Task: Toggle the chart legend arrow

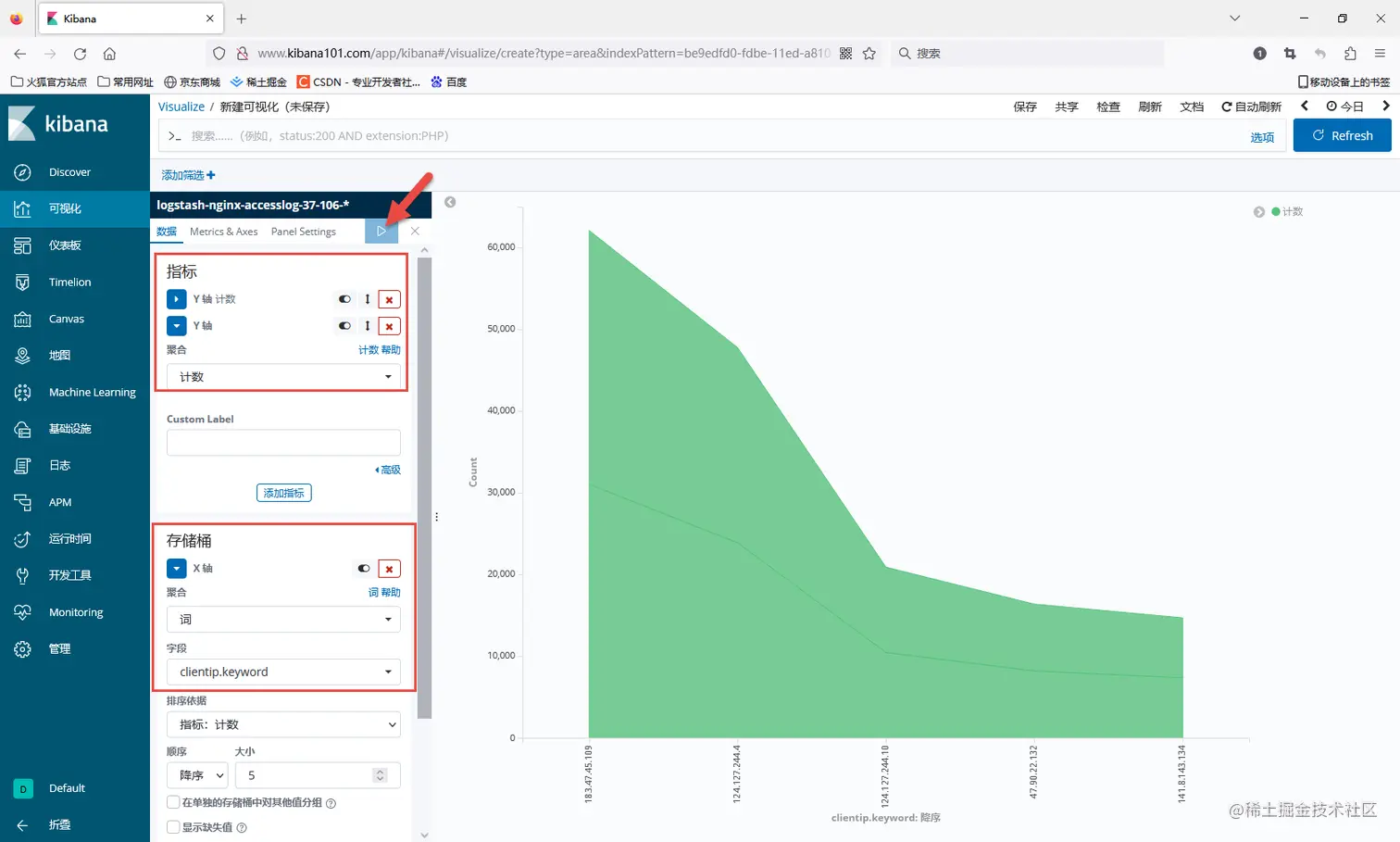Action: tap(1258, 212)
